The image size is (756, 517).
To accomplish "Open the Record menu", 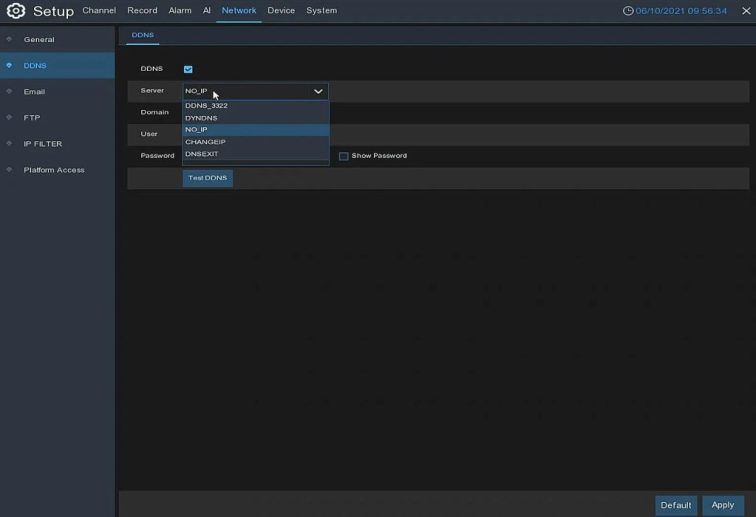I will 142,11.
